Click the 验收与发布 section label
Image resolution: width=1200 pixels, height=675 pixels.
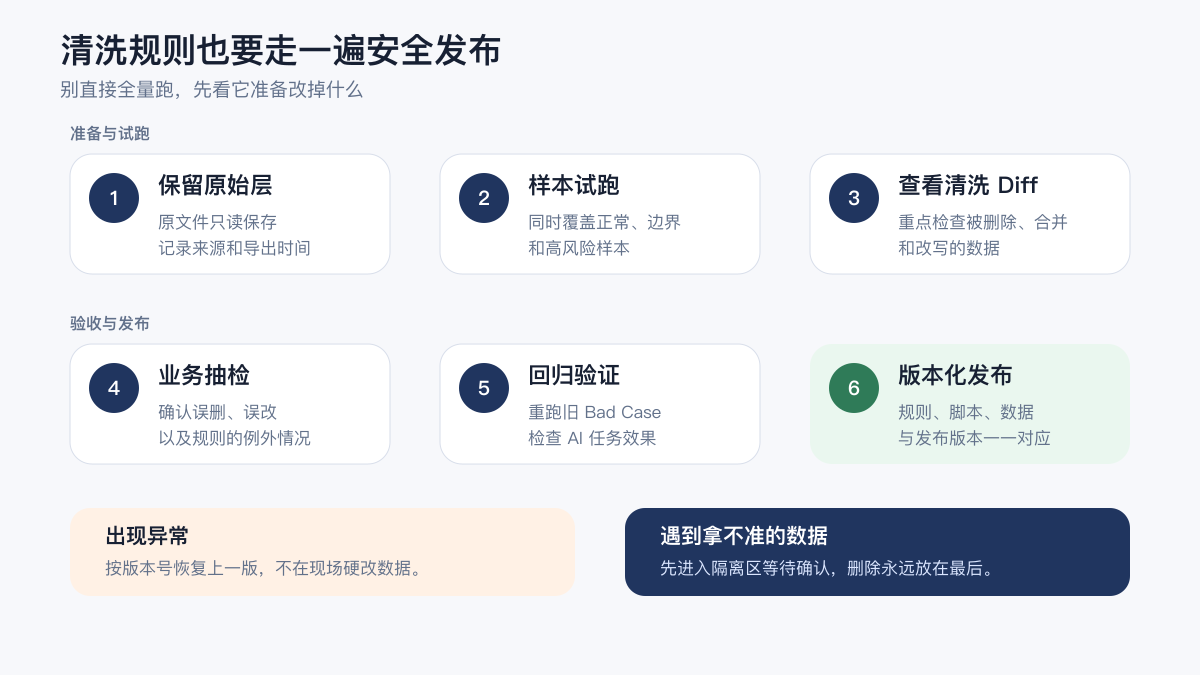tap(110, 324)
